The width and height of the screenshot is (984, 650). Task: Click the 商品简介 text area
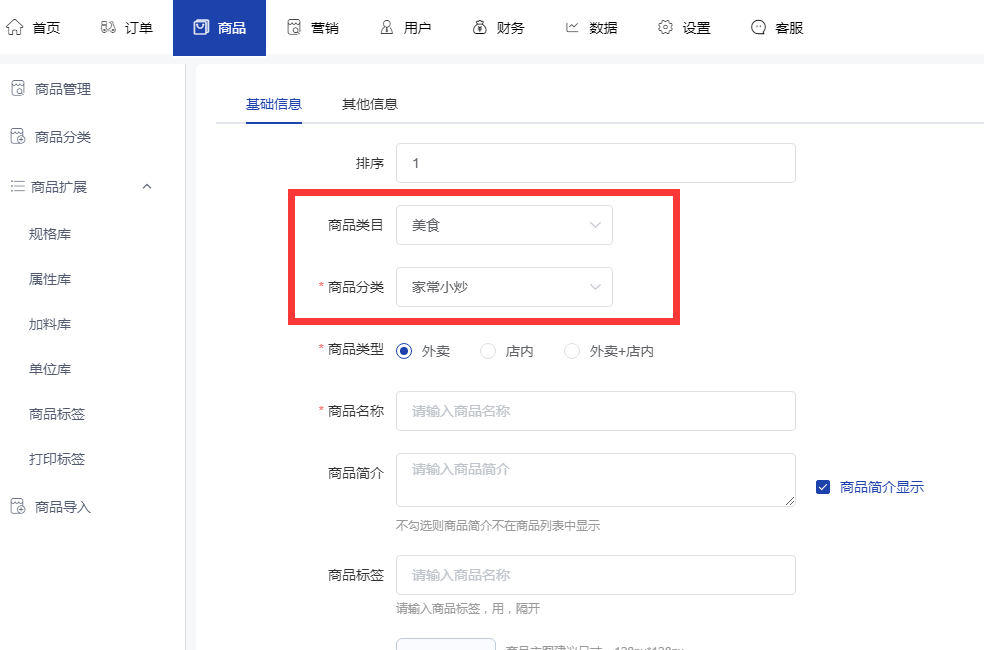tap(596, 480)
